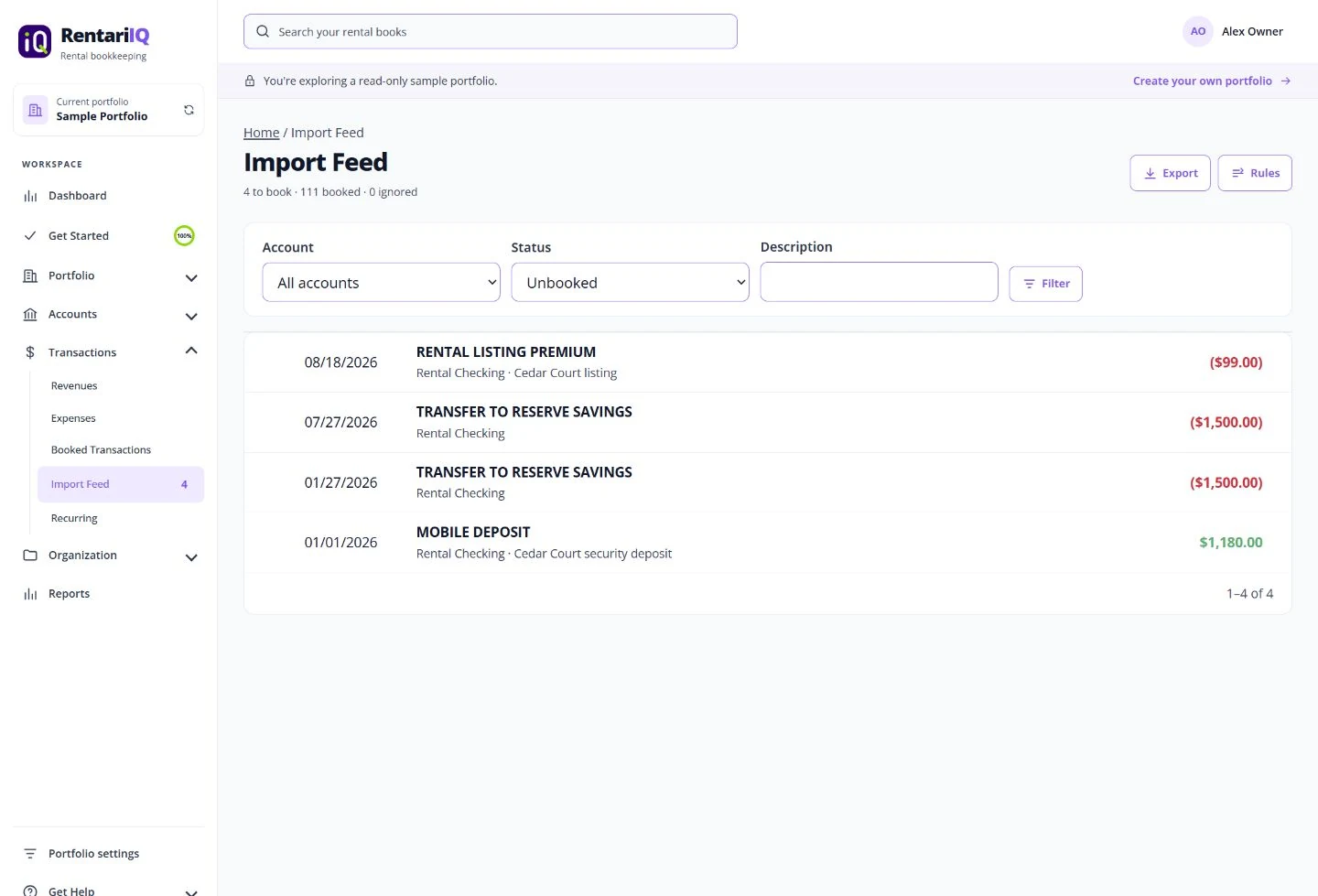Click Create your own portfolio link

click(1212, 81)
